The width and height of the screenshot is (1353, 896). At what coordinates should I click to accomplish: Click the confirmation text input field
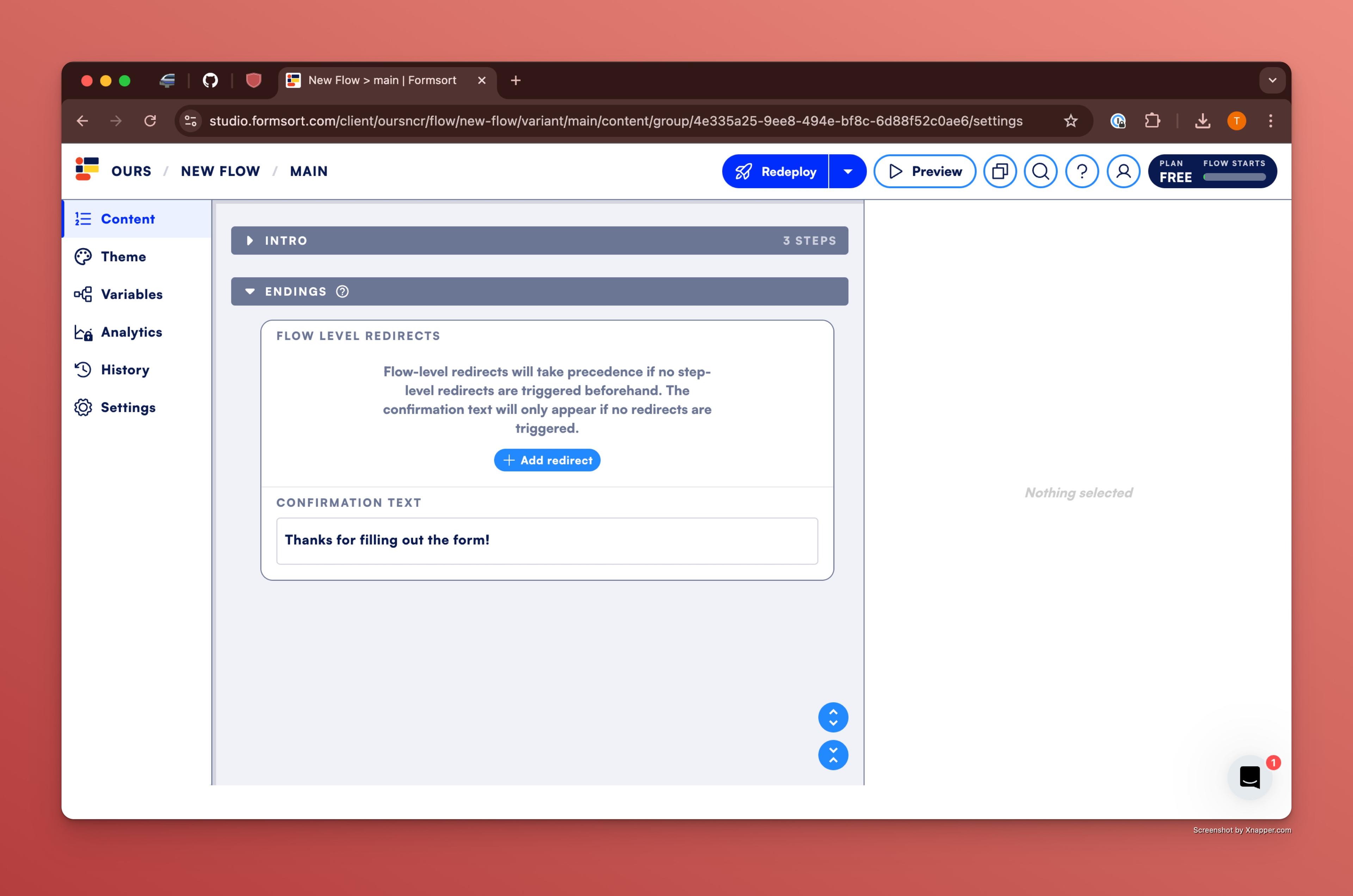pos(547,540)
